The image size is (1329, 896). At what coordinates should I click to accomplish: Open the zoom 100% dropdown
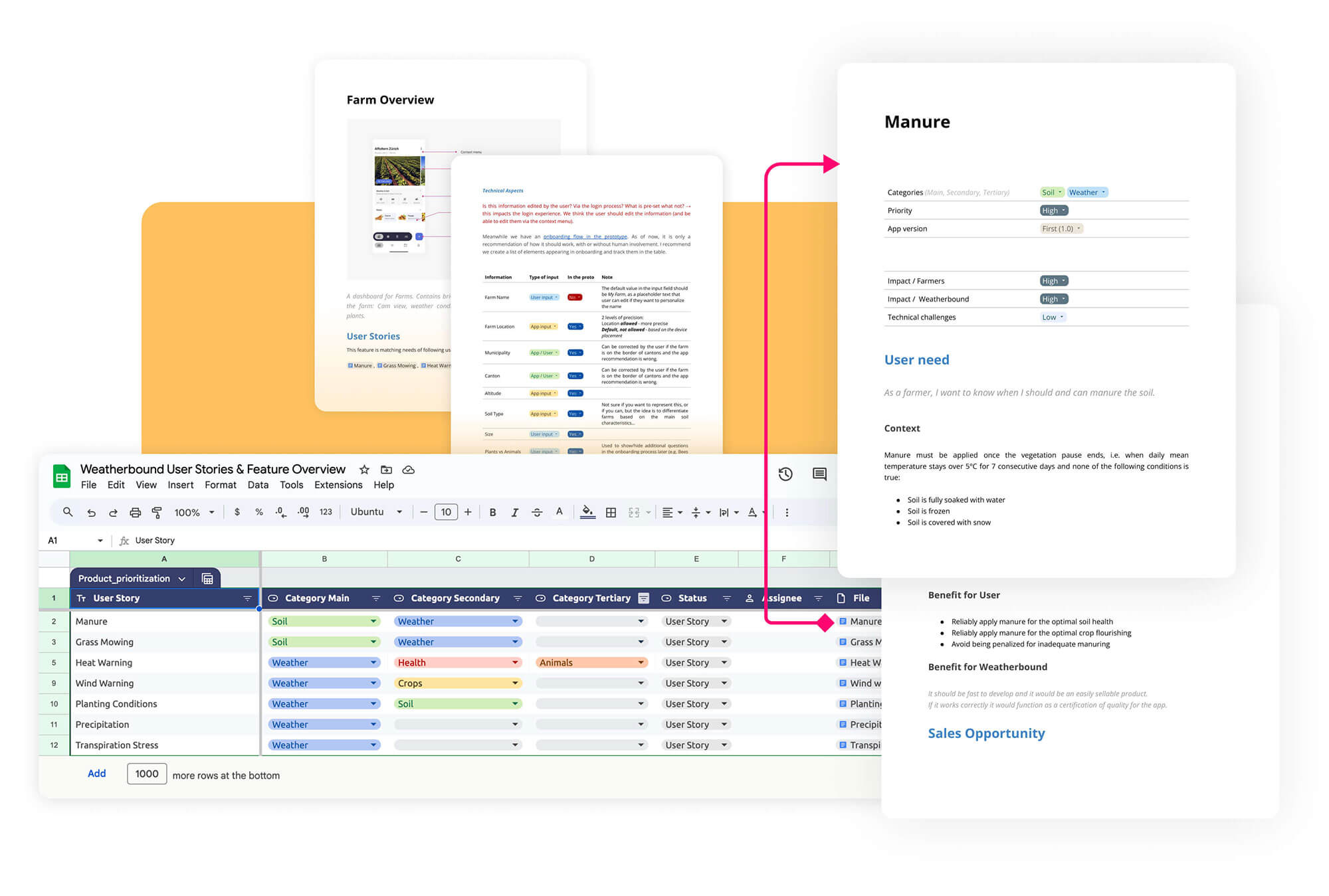(x=194, y=512)
